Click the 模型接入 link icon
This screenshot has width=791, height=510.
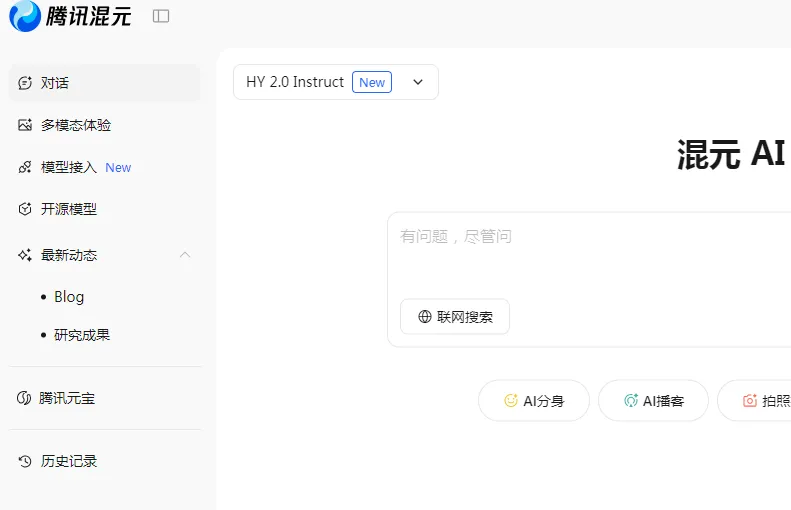click(25, 167)
